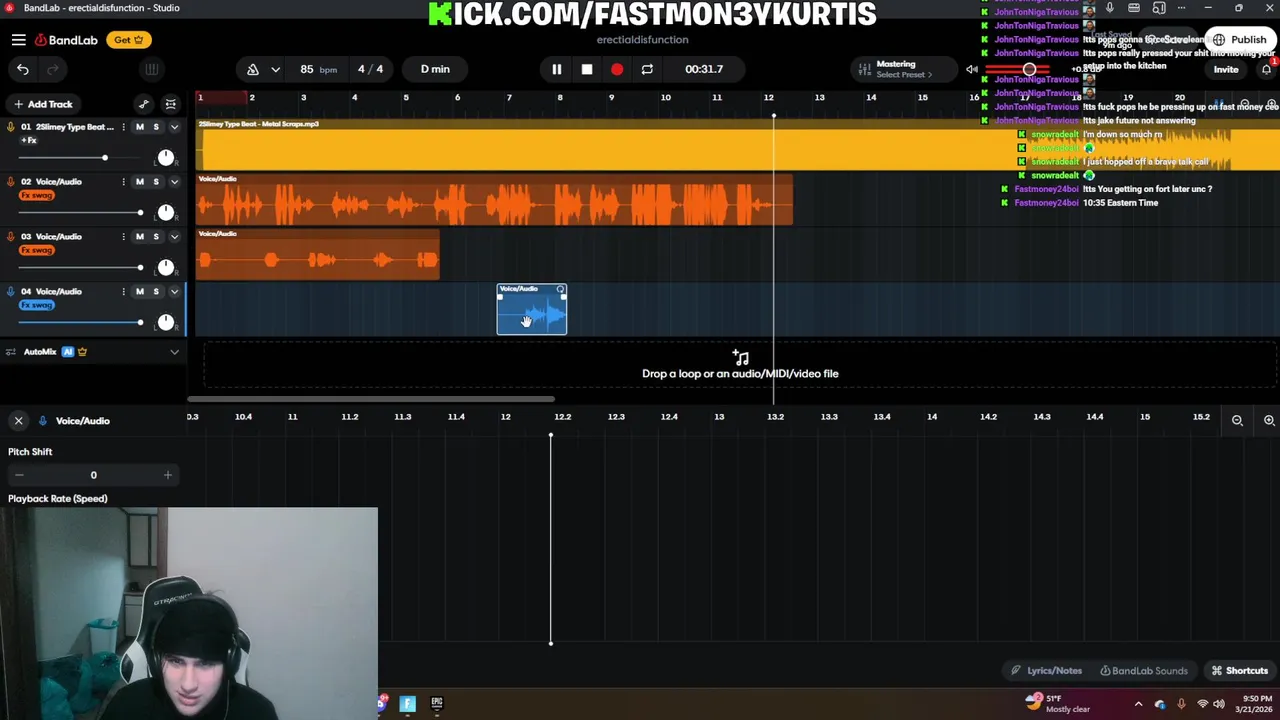Undo the last action
This screenshot has height=720, width=1280.
pos(23,69)
